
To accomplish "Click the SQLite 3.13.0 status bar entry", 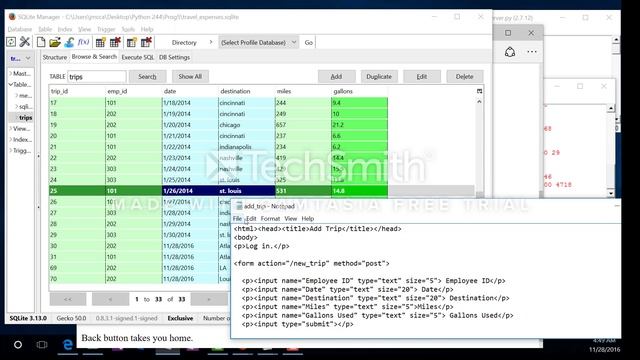I will coord(28,318).
